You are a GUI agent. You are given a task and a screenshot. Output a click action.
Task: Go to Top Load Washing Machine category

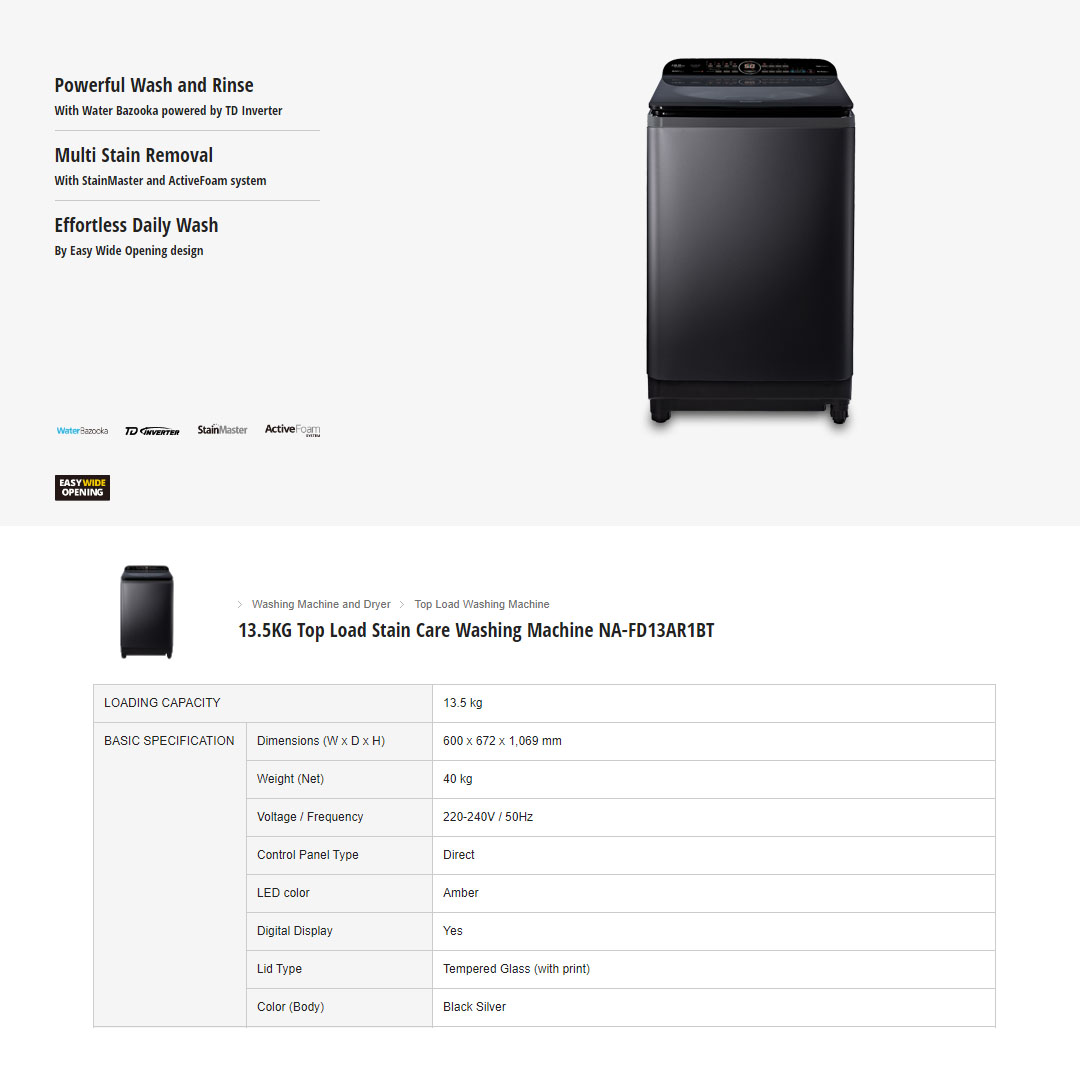click(482, 605)
